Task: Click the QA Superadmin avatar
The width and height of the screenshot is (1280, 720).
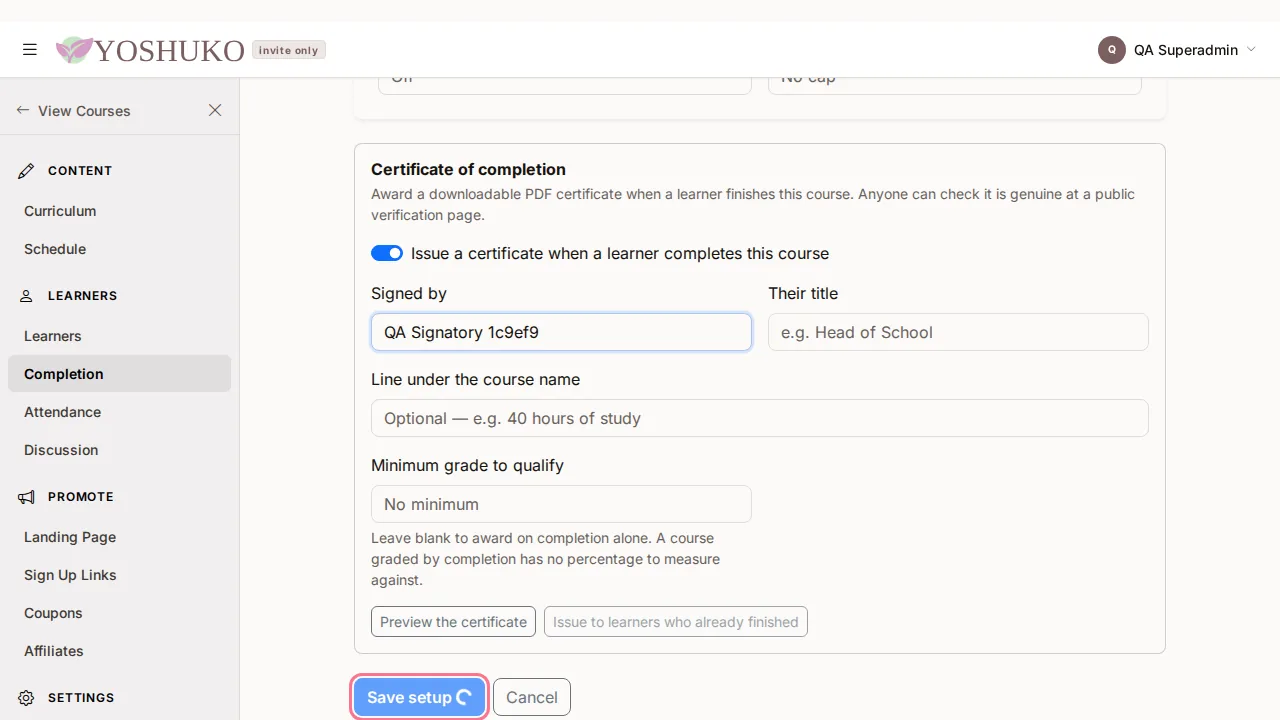Action: (1112, 50)
